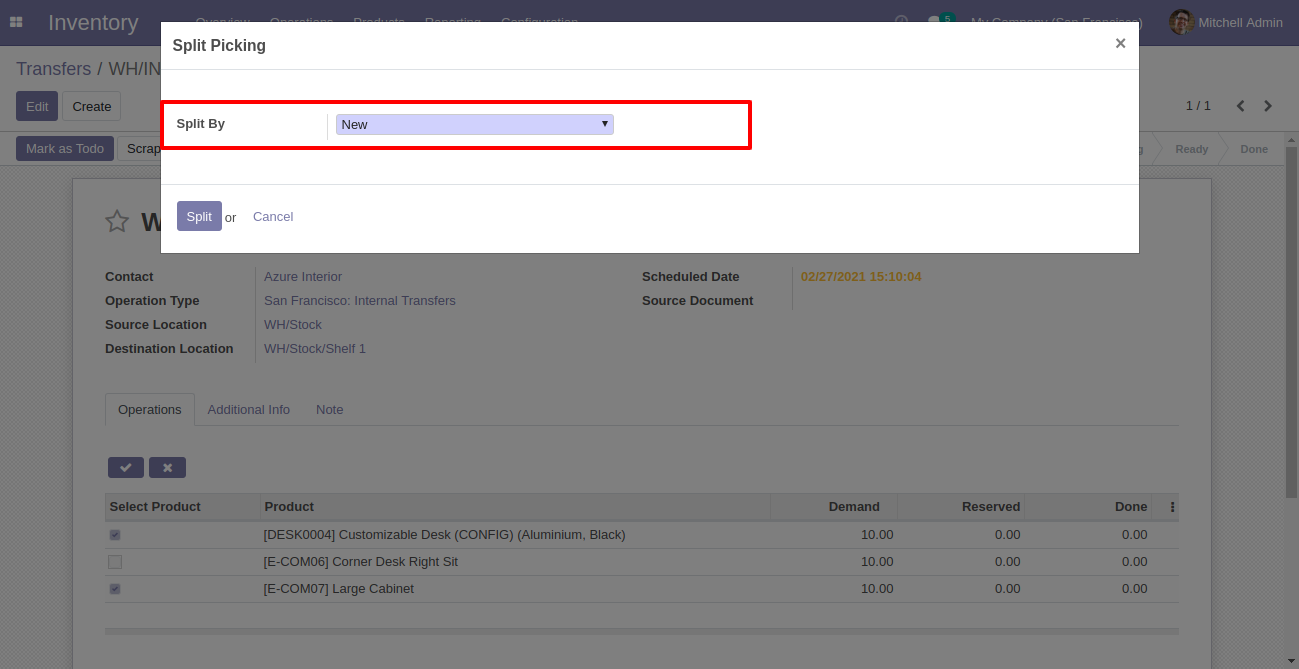Click the Split button
The image size is (1299, 669).
coord(199,216)
